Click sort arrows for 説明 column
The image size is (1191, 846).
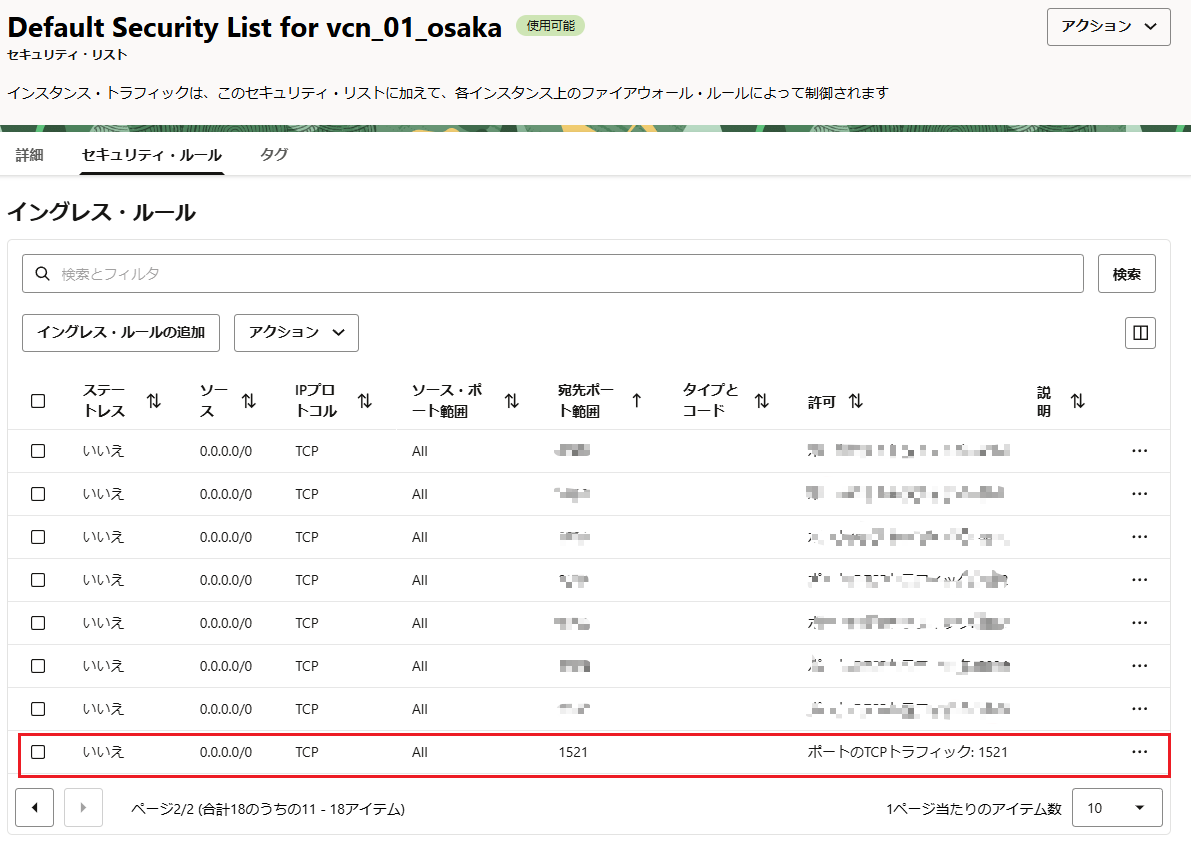[1077, 401]
